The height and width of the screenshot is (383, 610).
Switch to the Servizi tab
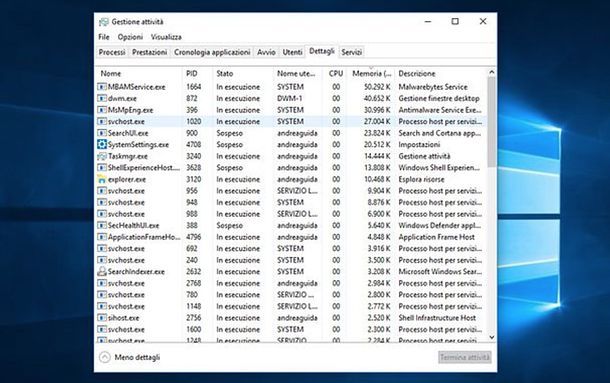(x=352, y=52)
